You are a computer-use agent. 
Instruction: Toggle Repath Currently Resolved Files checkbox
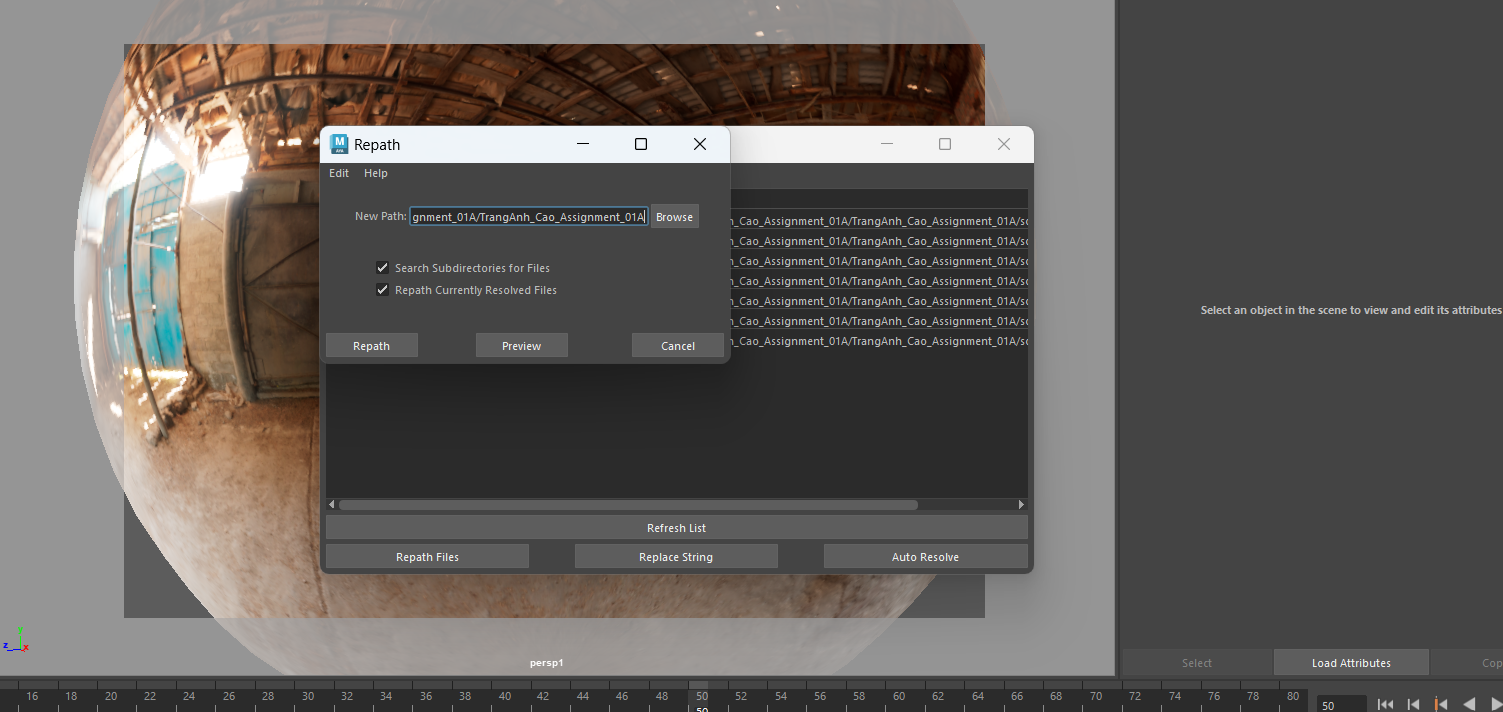point(382,290)
